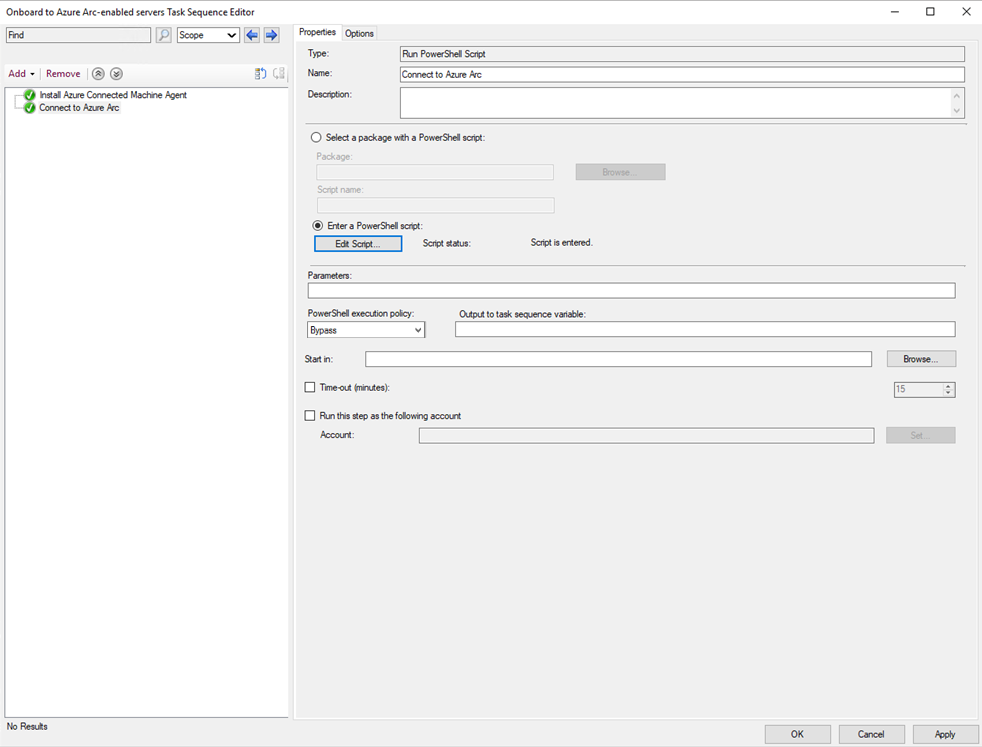Viewport: 982px width, 747px height.
Task: Click the timeout spinner up arrow
Action: pos(948,385)
